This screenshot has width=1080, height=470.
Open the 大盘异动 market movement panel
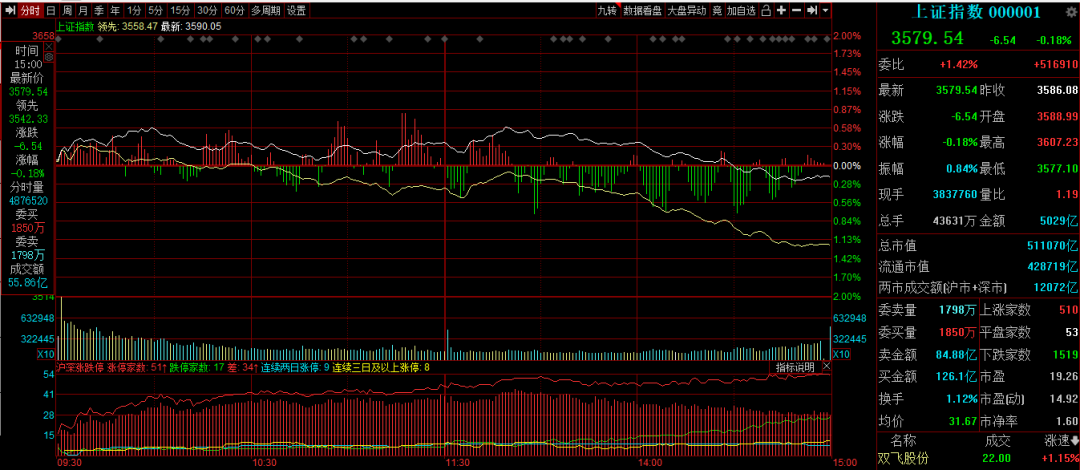[687, 10]
